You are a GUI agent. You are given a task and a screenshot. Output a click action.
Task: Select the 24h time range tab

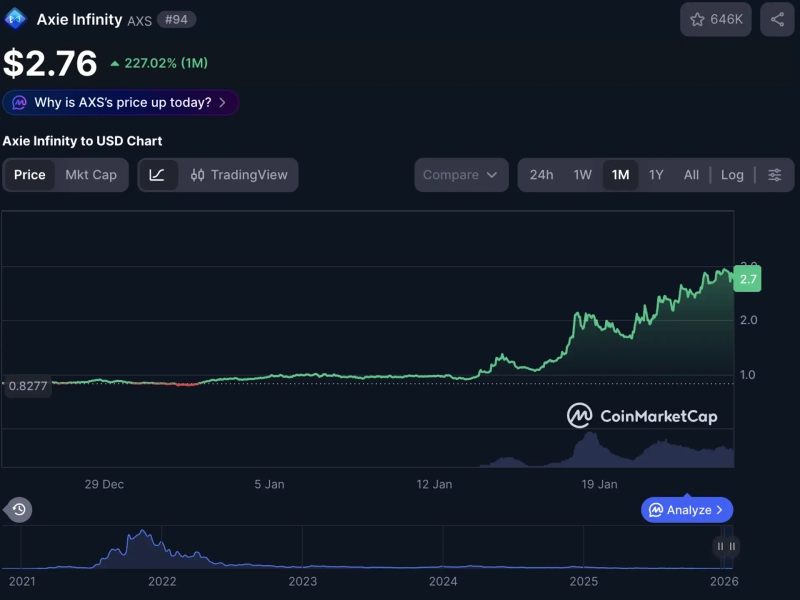(541, 175)
